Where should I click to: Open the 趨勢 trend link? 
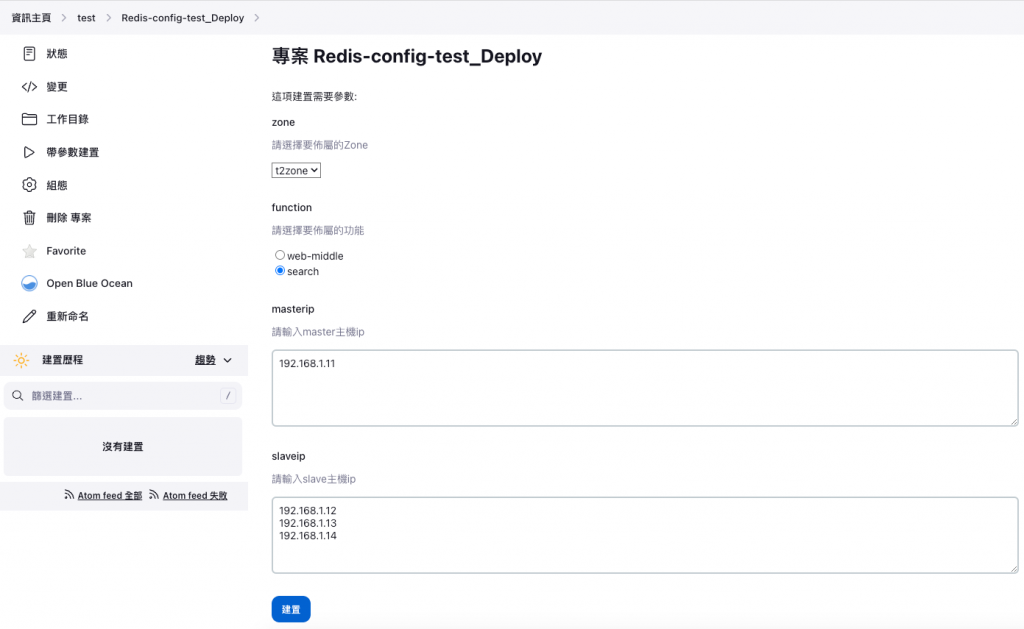[x=205, y=360]
